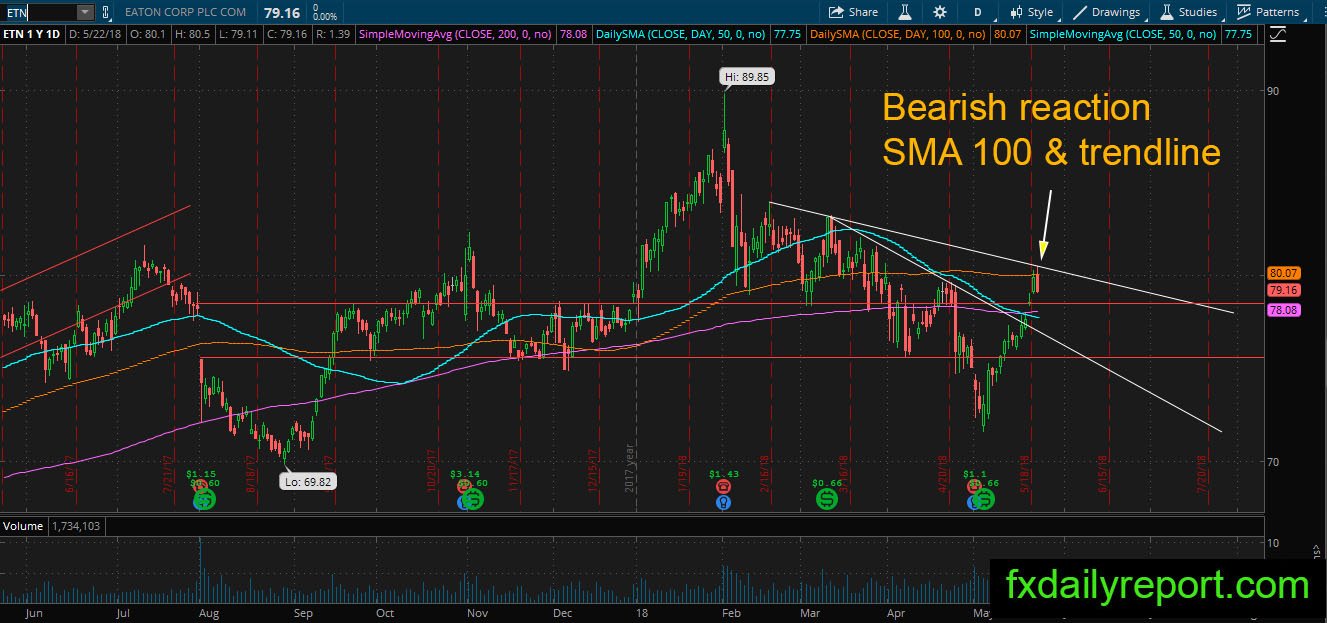Click the orange 80.07 price axis label
1327x623 pixels.
tap(1282, 272)
